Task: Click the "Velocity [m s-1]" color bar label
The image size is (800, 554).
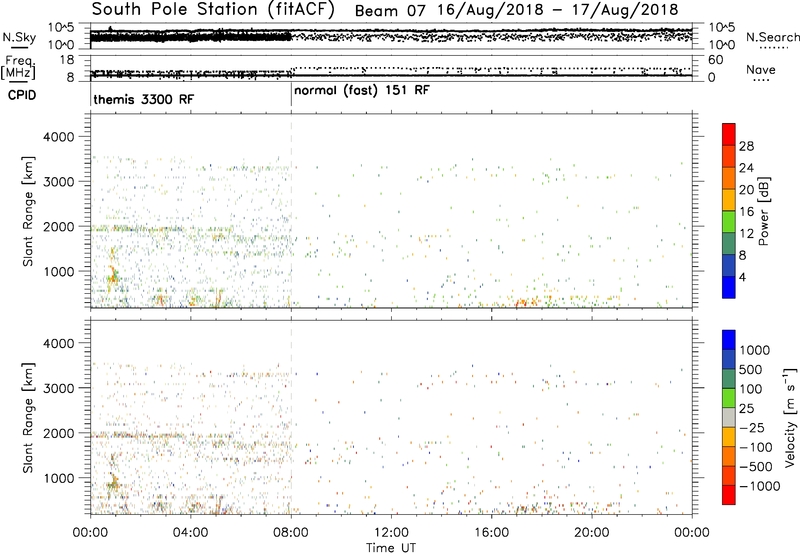Action: [x=790, y=417]
